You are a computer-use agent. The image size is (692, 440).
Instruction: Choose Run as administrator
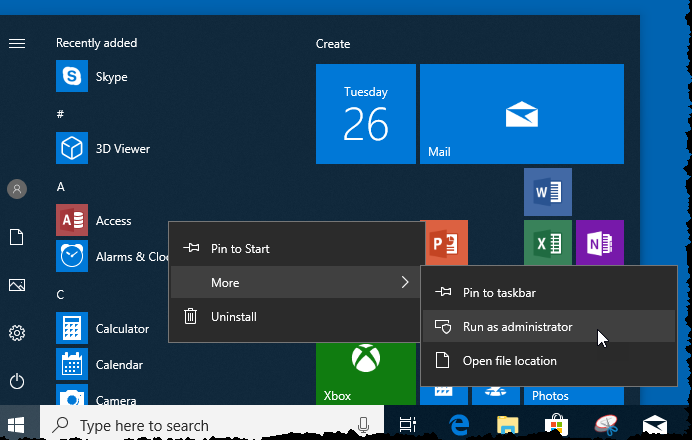[x=549, y=327]
